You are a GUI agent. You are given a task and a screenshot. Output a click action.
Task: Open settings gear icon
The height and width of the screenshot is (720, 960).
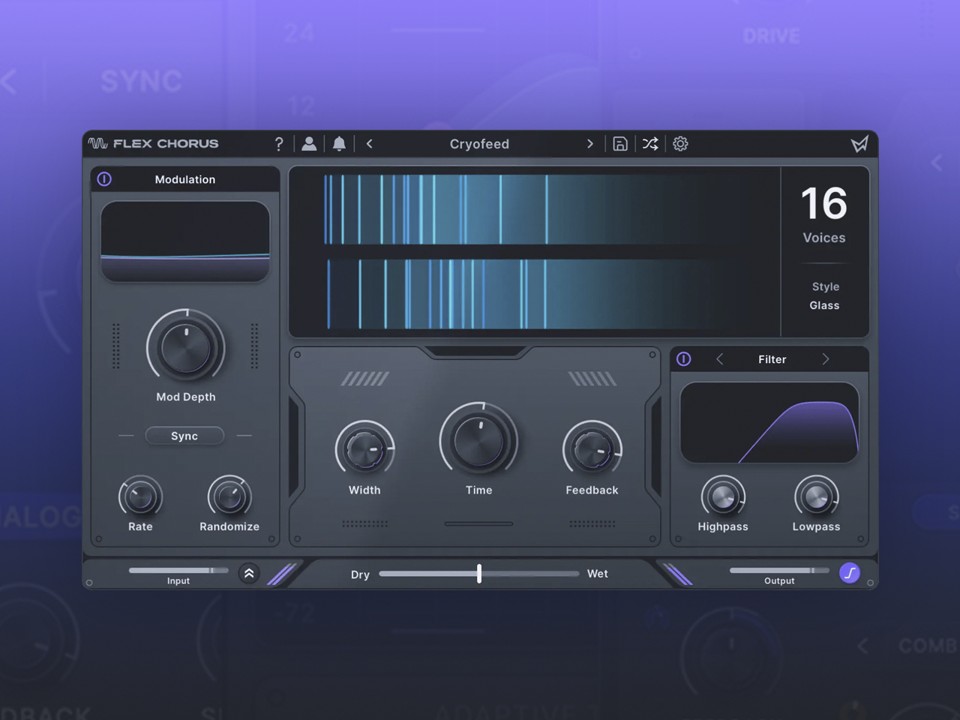tap(680, 144)
